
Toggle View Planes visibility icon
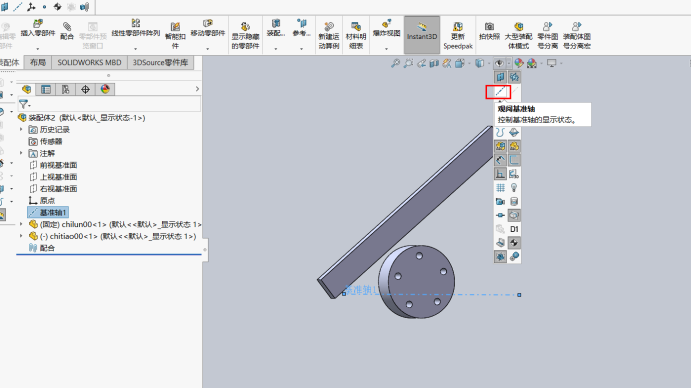click(500, 77)
